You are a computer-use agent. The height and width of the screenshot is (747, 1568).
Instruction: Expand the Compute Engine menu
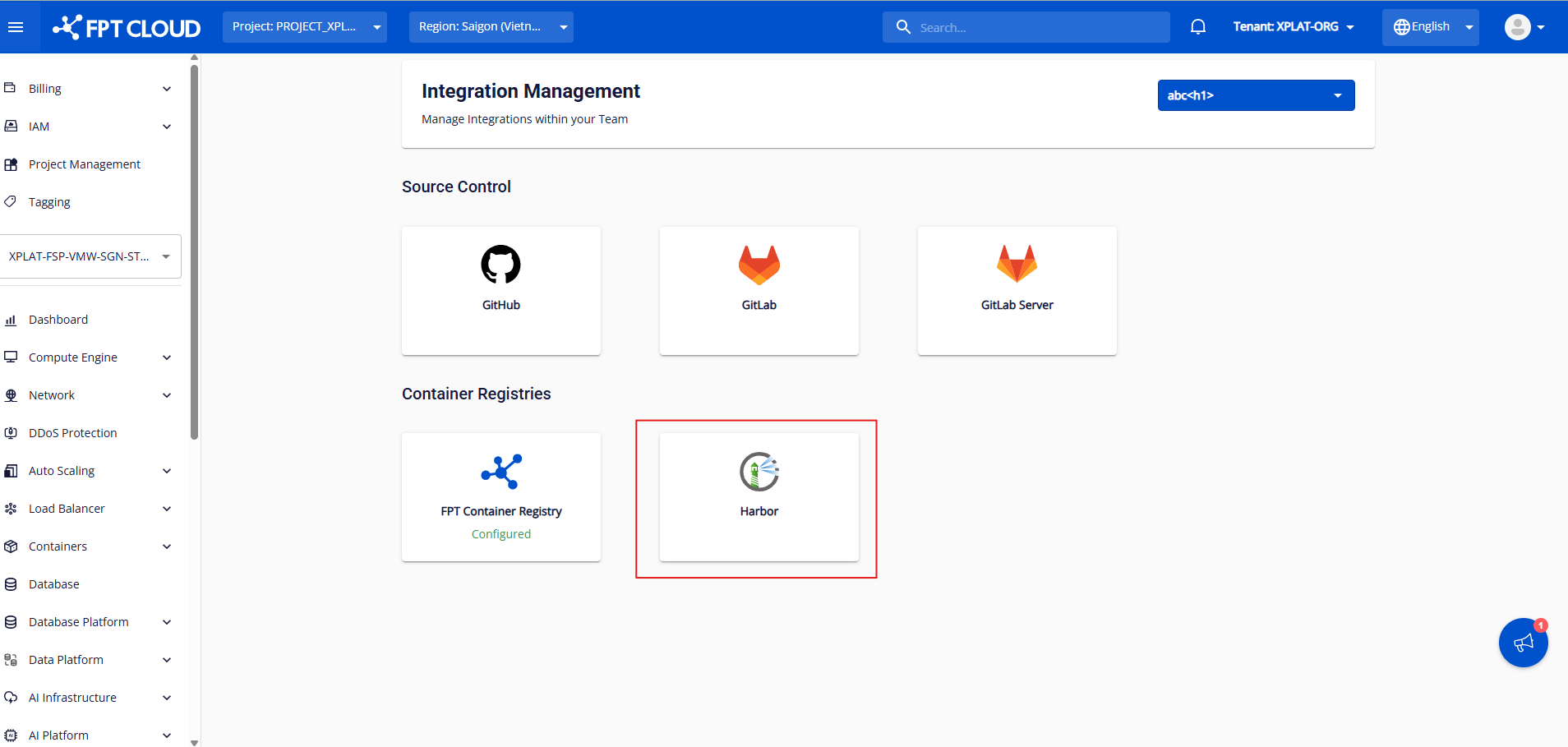pos(89,357)
